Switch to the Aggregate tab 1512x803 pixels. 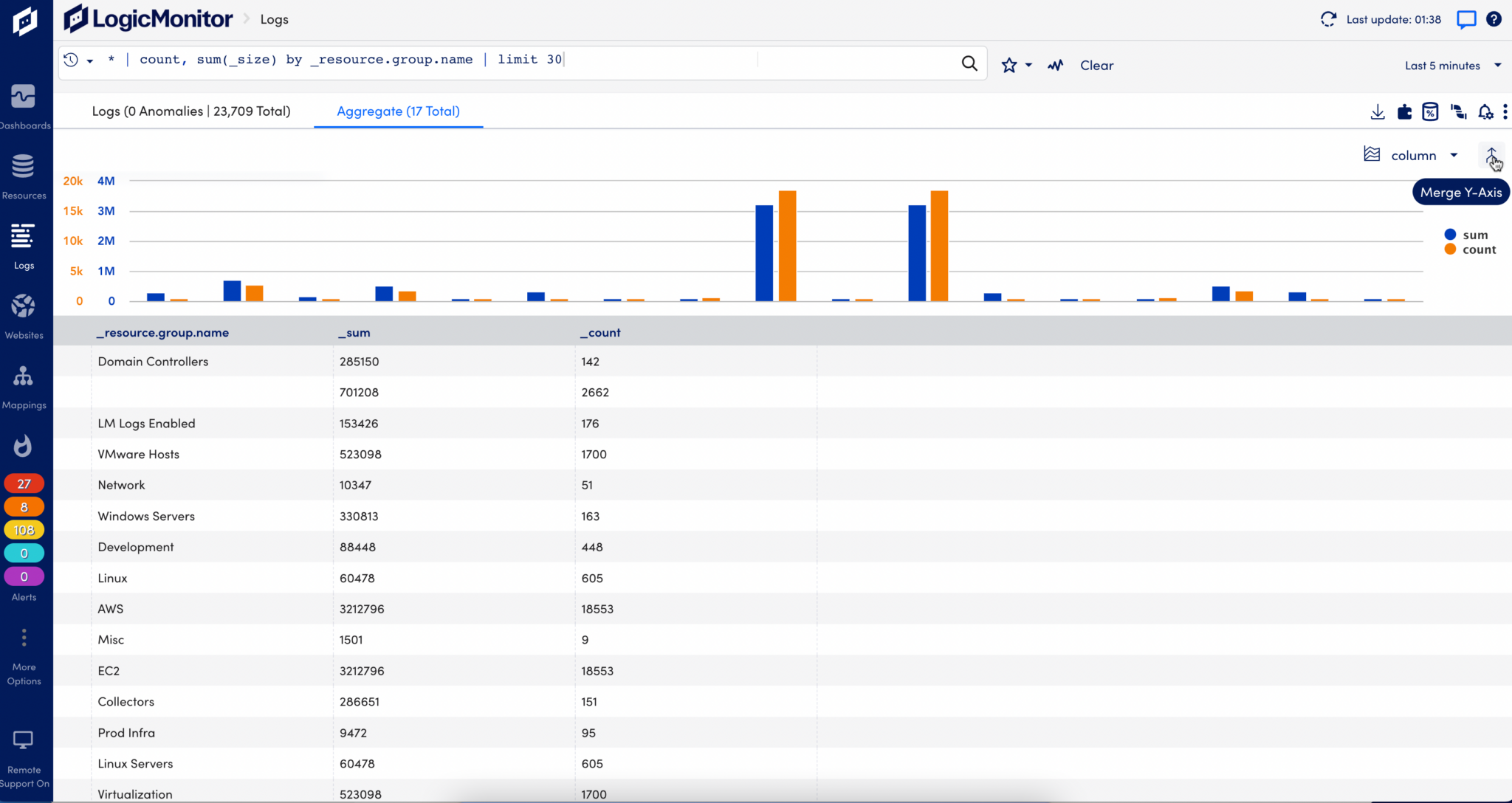(x=398, y=111)
